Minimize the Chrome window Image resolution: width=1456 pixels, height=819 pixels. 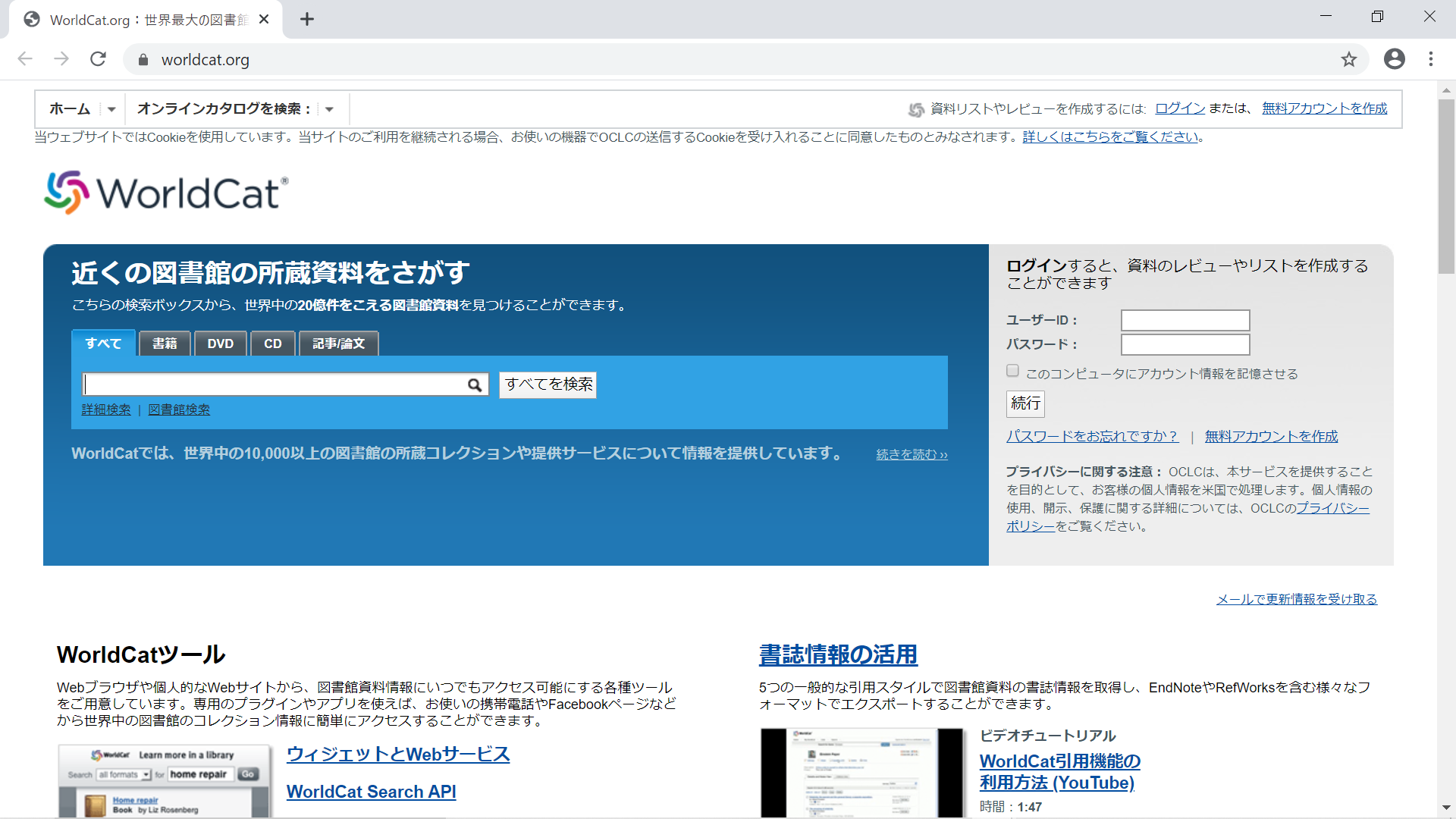point(1326,16)
